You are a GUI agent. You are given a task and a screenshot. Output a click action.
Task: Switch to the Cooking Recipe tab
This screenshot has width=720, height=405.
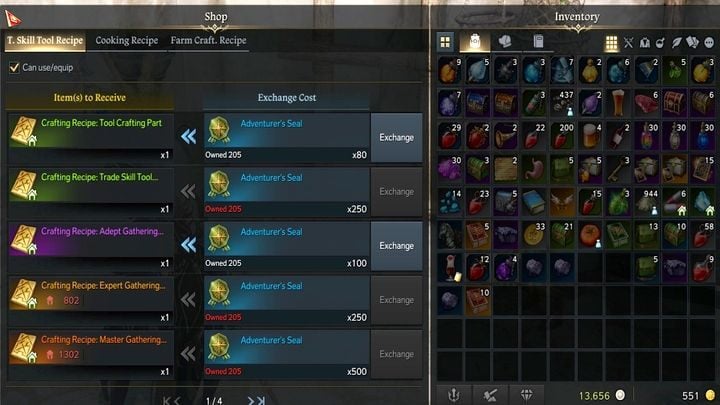pos(127,40)
